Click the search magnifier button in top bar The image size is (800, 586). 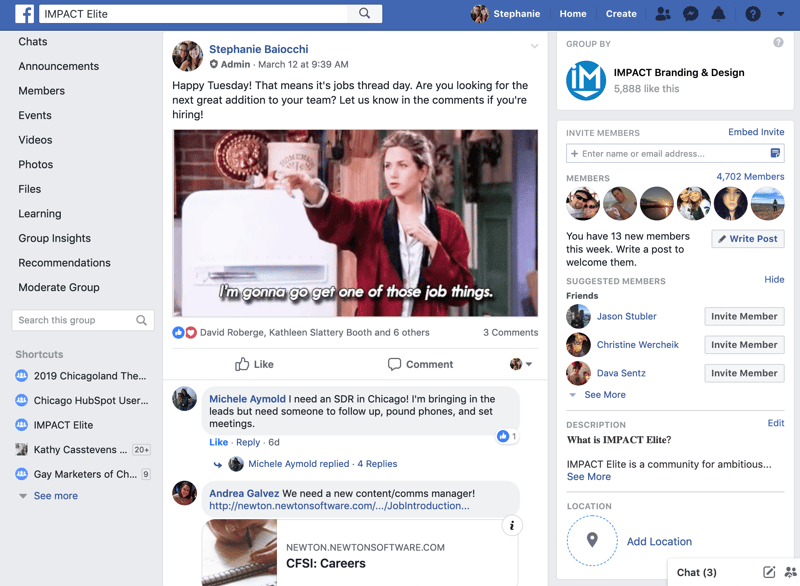pyautogui.click(x=364, y=13)
